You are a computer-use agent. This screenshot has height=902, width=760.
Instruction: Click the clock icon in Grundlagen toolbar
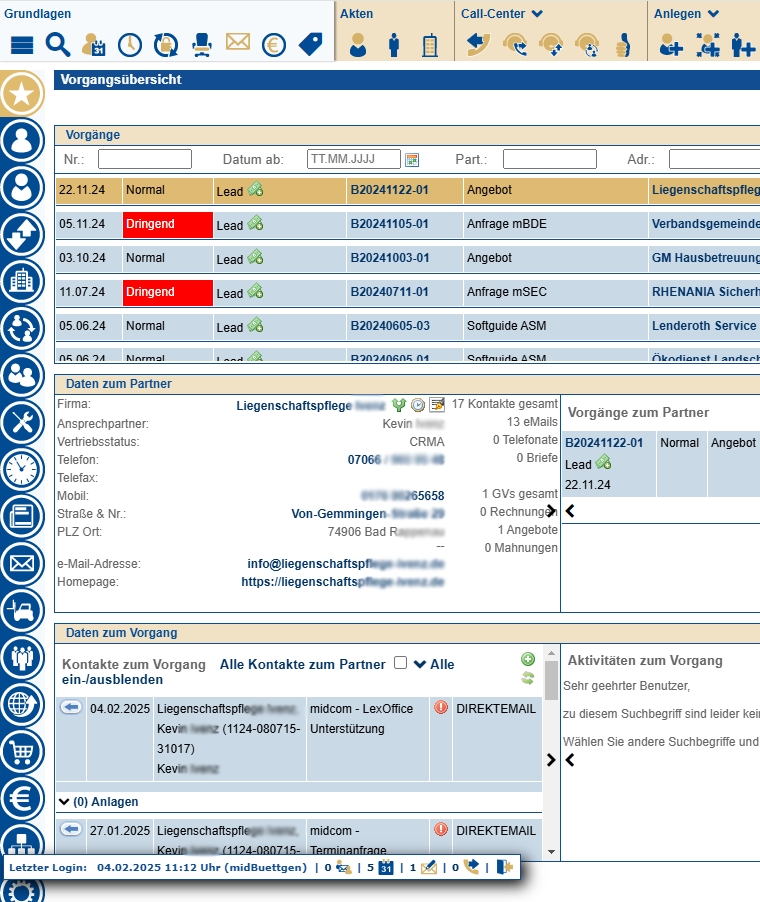pyautogui.click(x=130, y=45)
